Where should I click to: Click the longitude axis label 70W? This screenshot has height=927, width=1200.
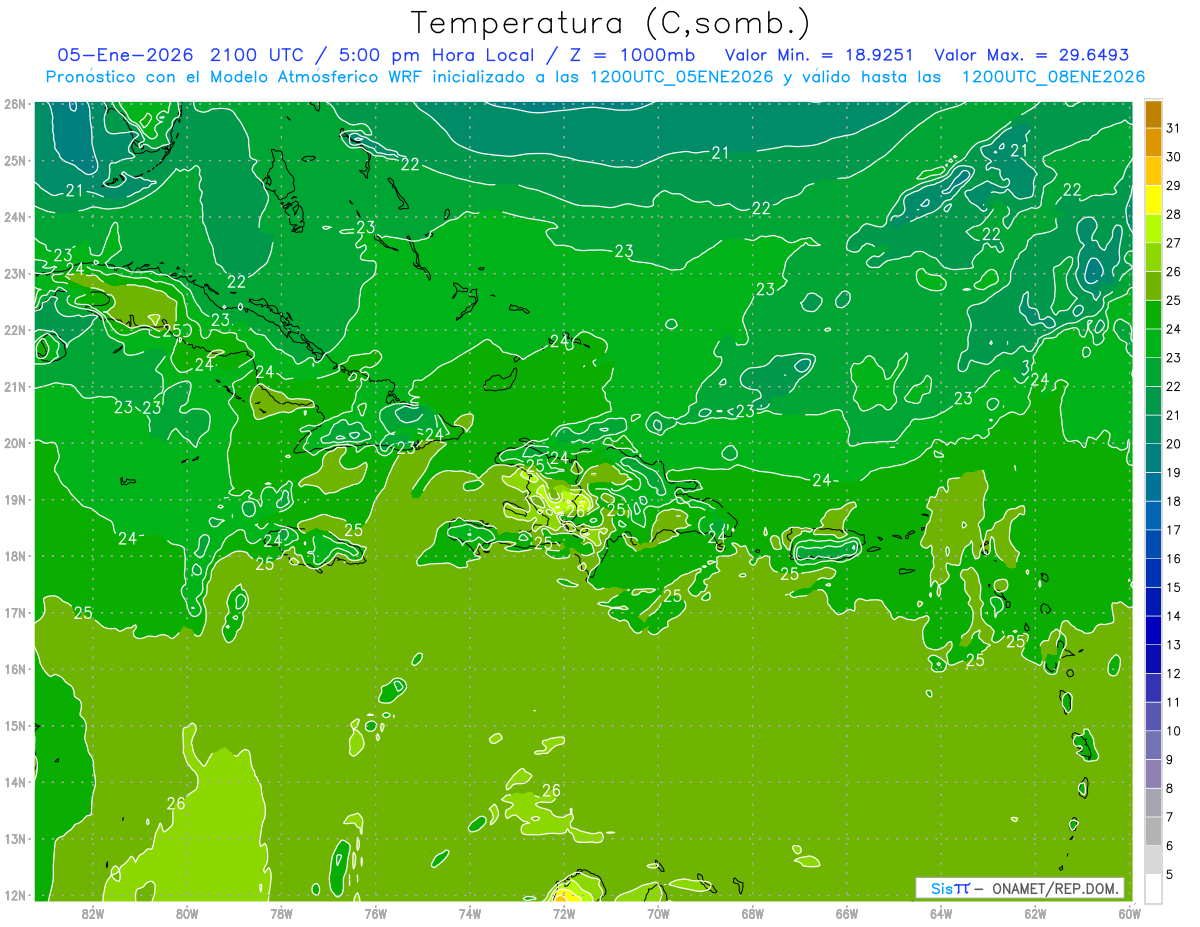click(658, 913)
